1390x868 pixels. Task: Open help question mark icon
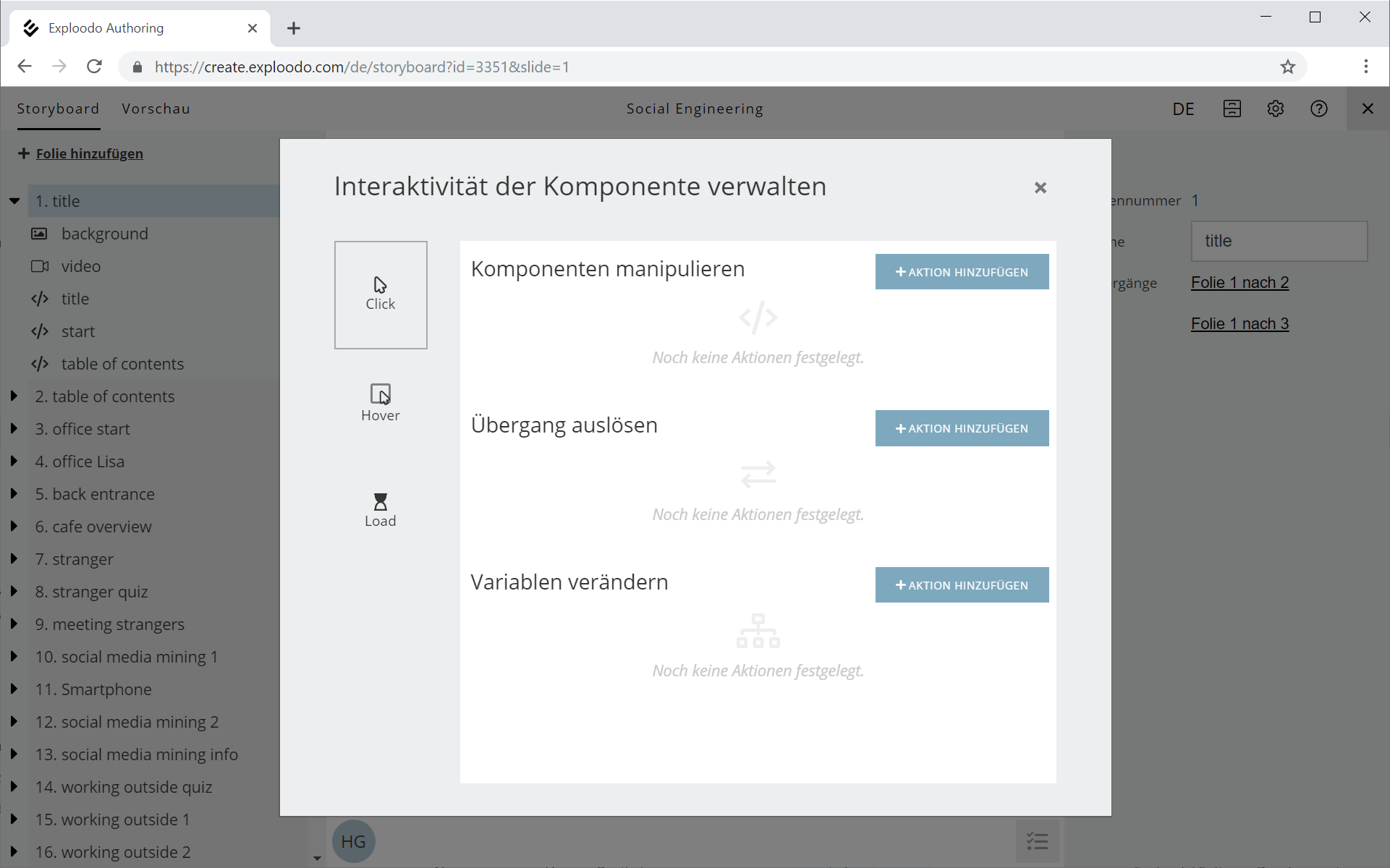(x=1319, y=109)
